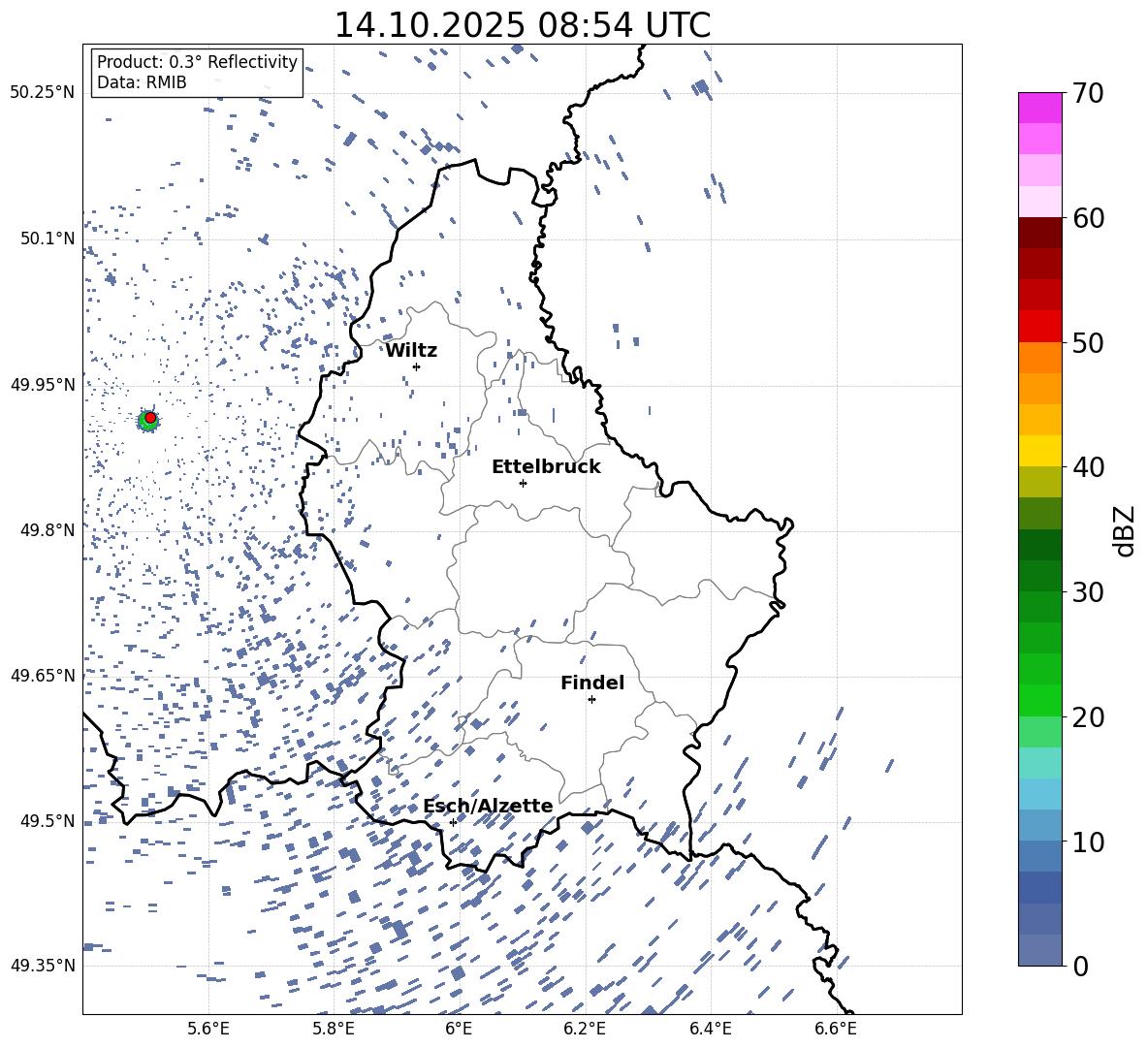This screenshot has width=1148, height=1048.
Task: Click the 50.25°N latitude label
Action: 43,92
